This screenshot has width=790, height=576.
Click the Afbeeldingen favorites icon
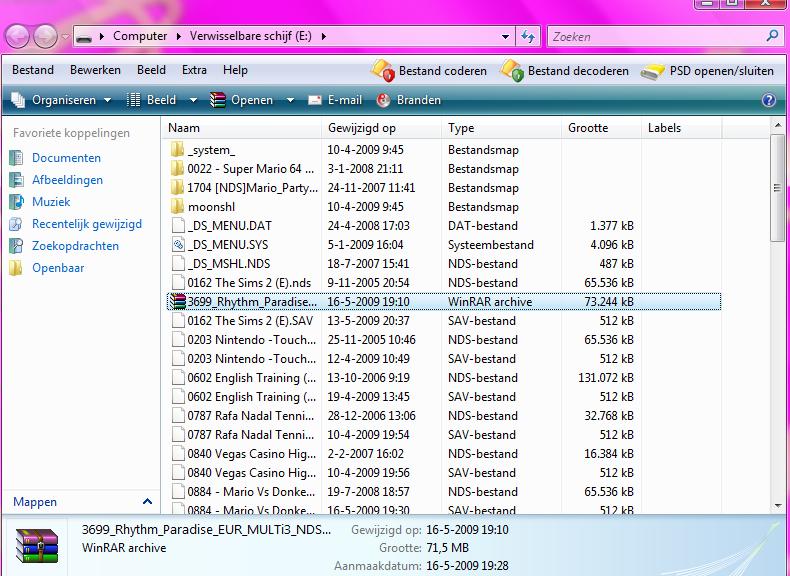16,180
